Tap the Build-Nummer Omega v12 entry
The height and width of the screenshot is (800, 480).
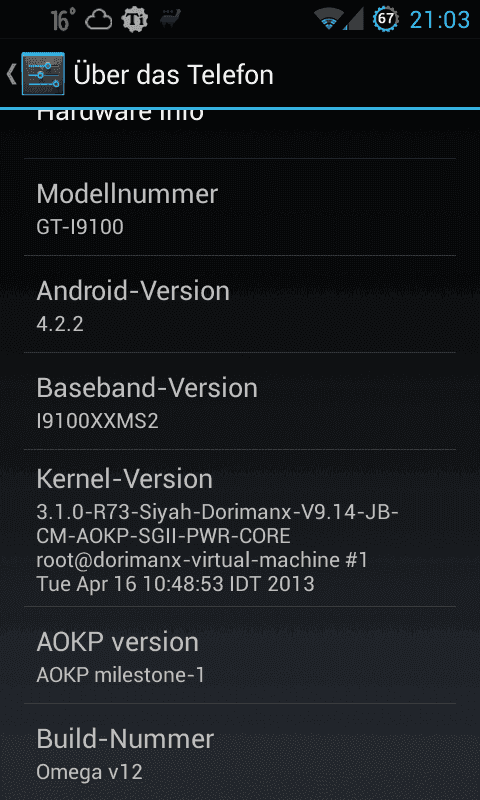pyautogui.click(x=240, y=752)
